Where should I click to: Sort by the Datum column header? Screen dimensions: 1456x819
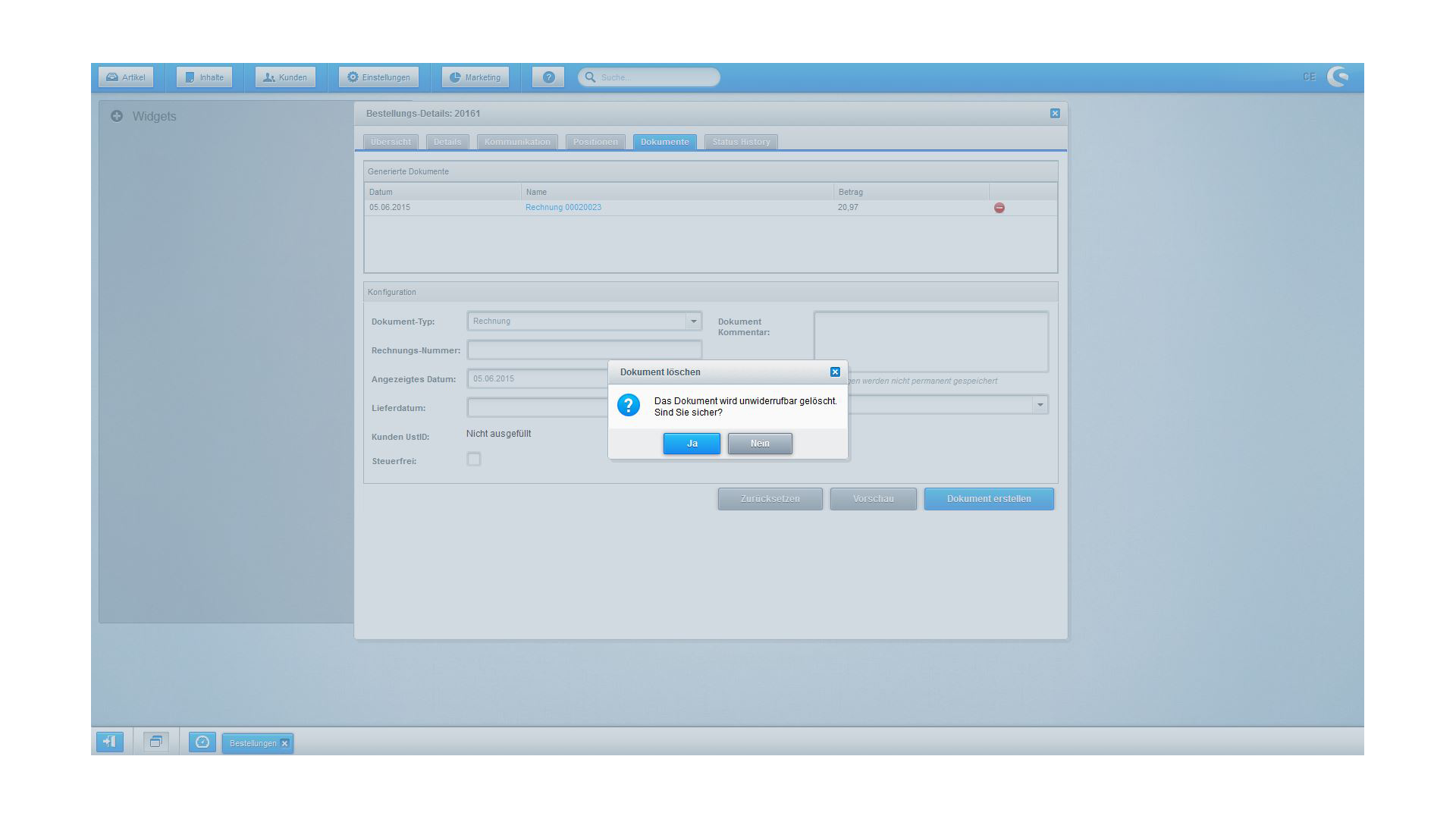443,192
